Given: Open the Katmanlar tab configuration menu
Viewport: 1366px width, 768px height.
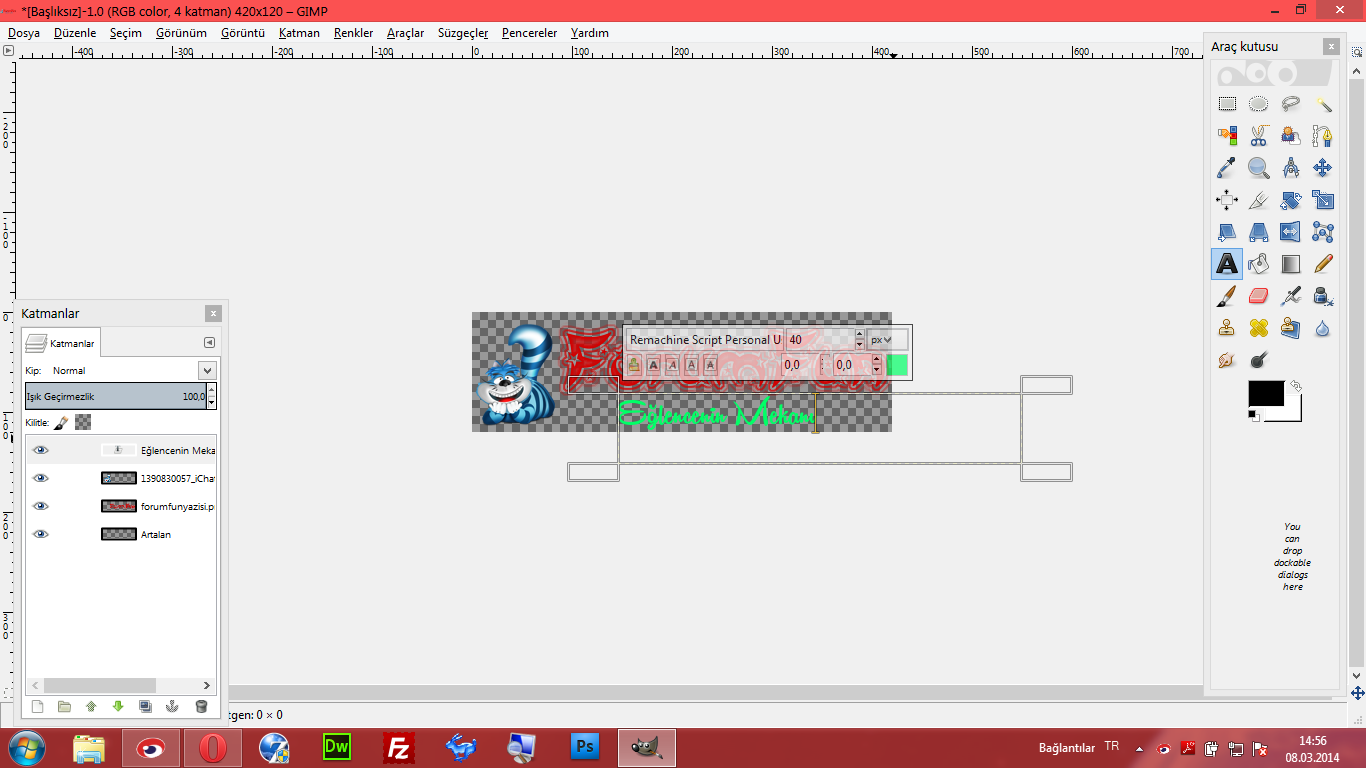Looking at the screenshot, I should pos(209,342).
